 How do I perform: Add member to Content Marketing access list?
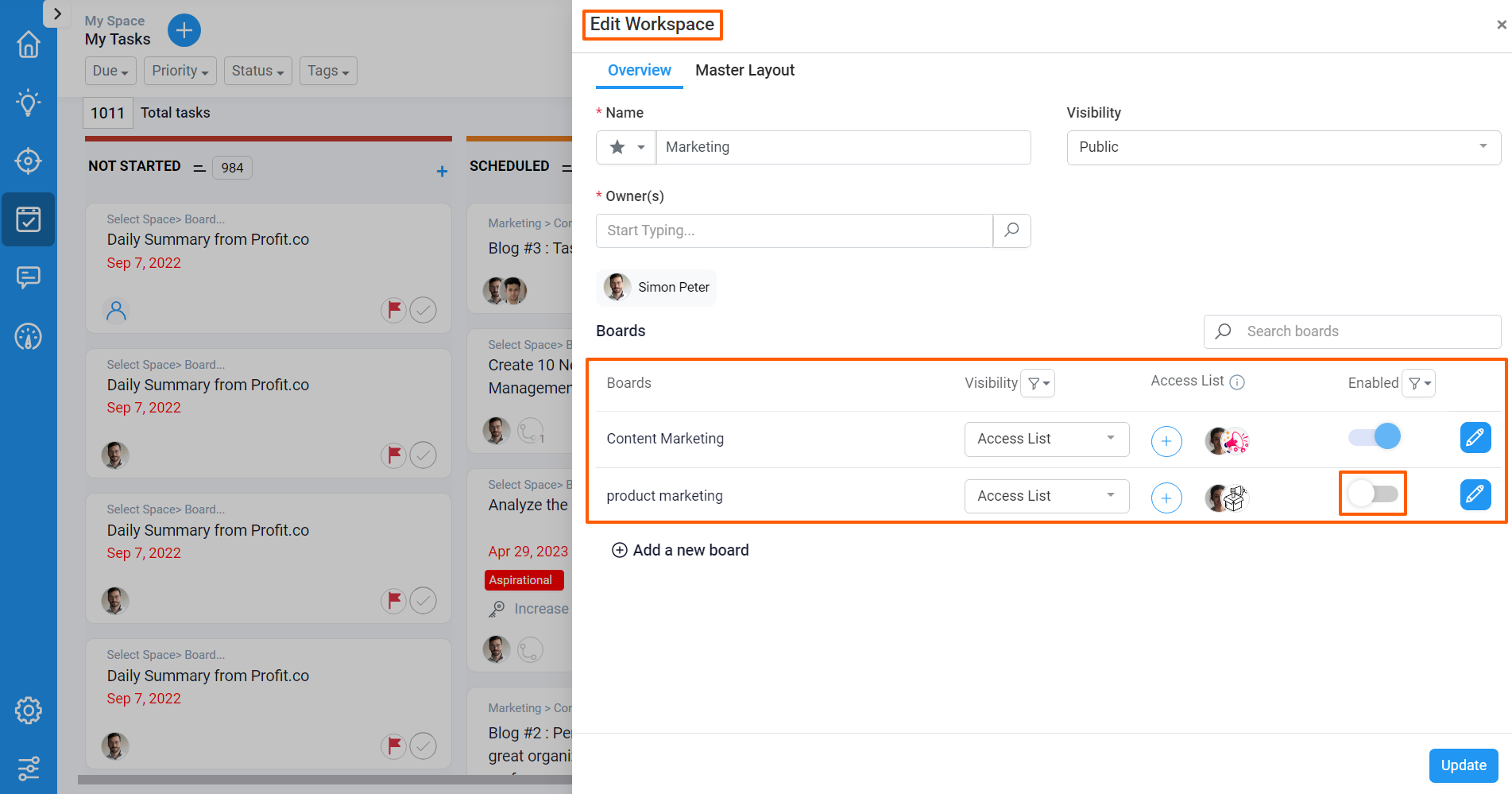[x=1166, y=441]
